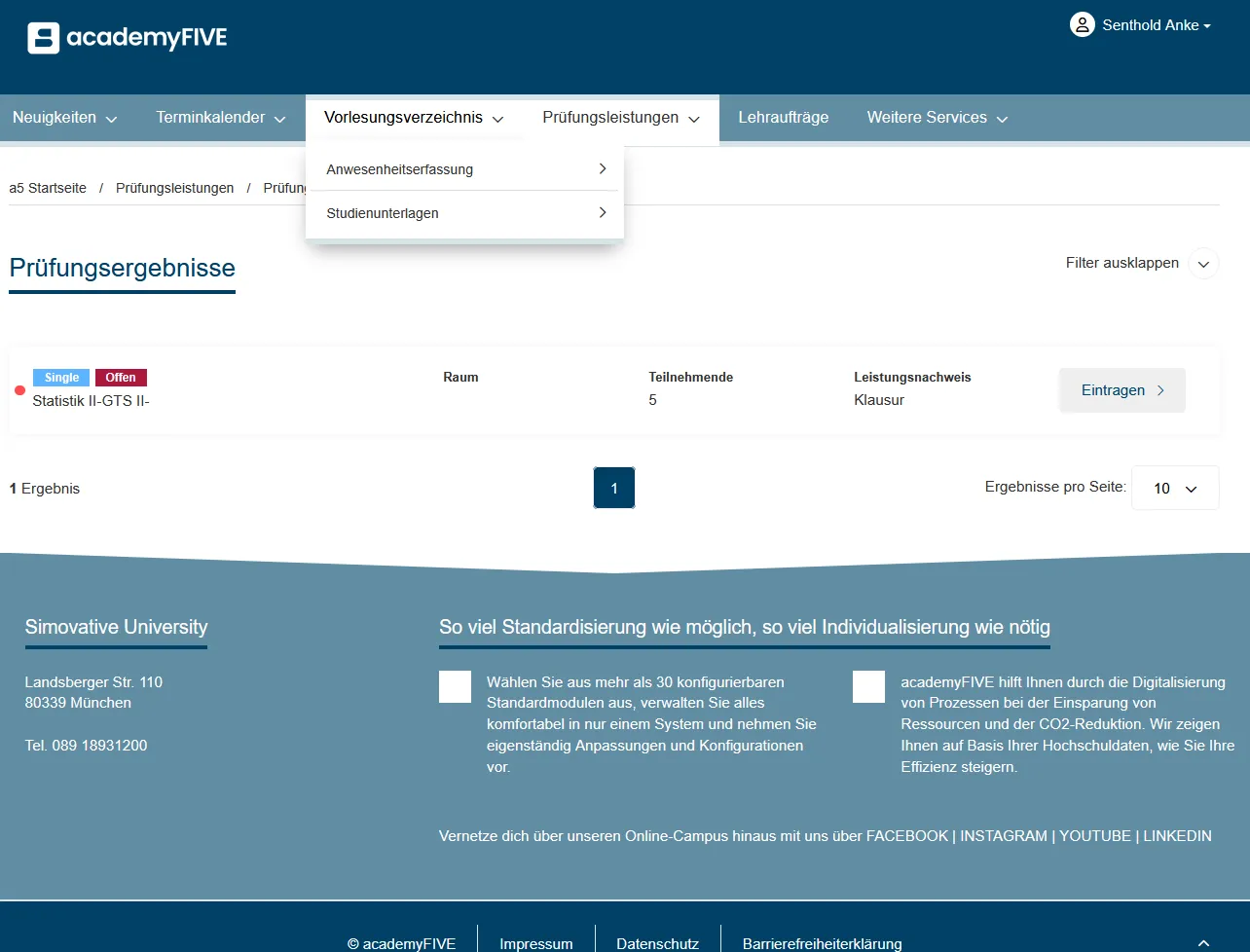Viewport: 1250px width, 952px height.
Task: Click the scroll-to-top arrow icon
Action: [x=1204, y=943]
